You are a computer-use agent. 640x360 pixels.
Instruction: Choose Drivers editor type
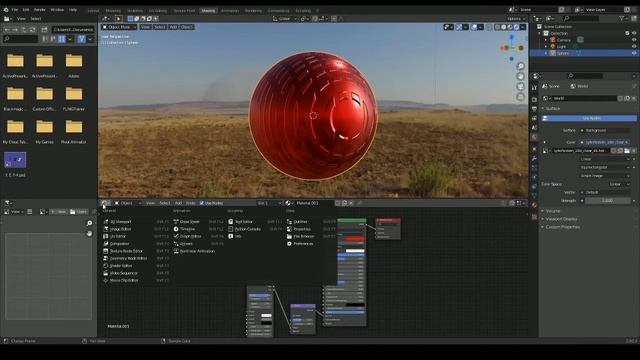click(186, 244)
